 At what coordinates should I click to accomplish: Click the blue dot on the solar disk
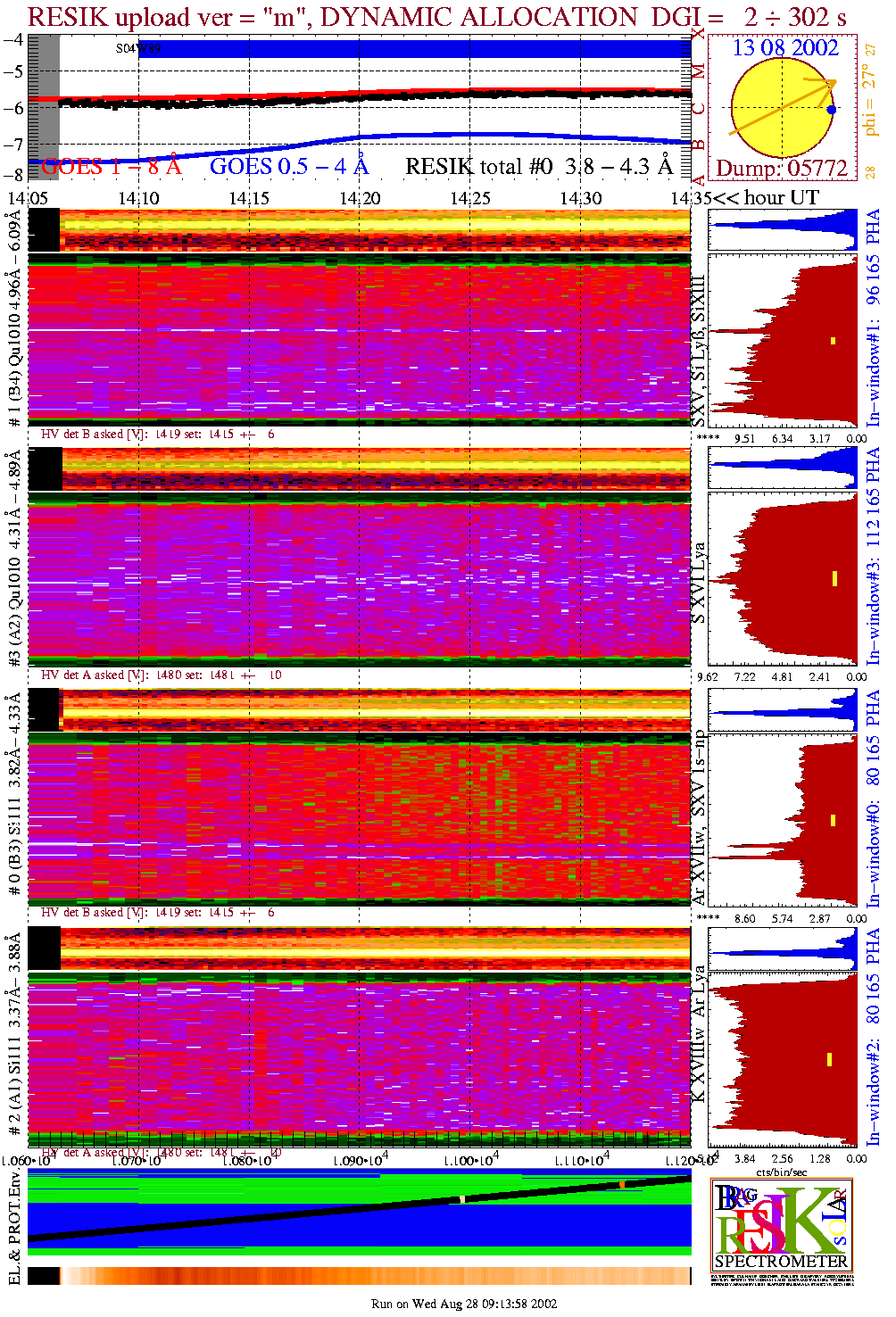coord(831,110)
